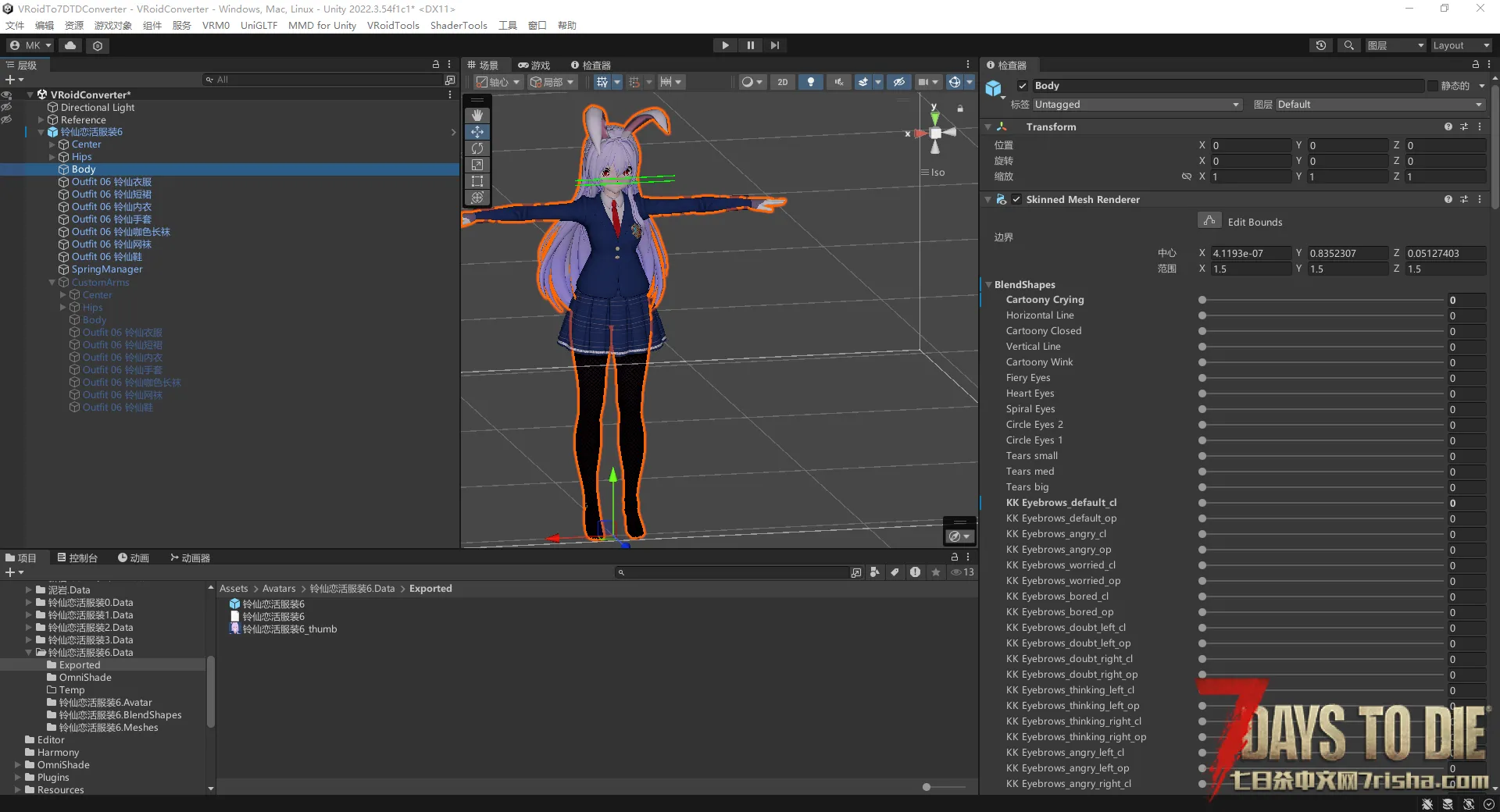Select the Rotate tool in scene

[477, 148]
